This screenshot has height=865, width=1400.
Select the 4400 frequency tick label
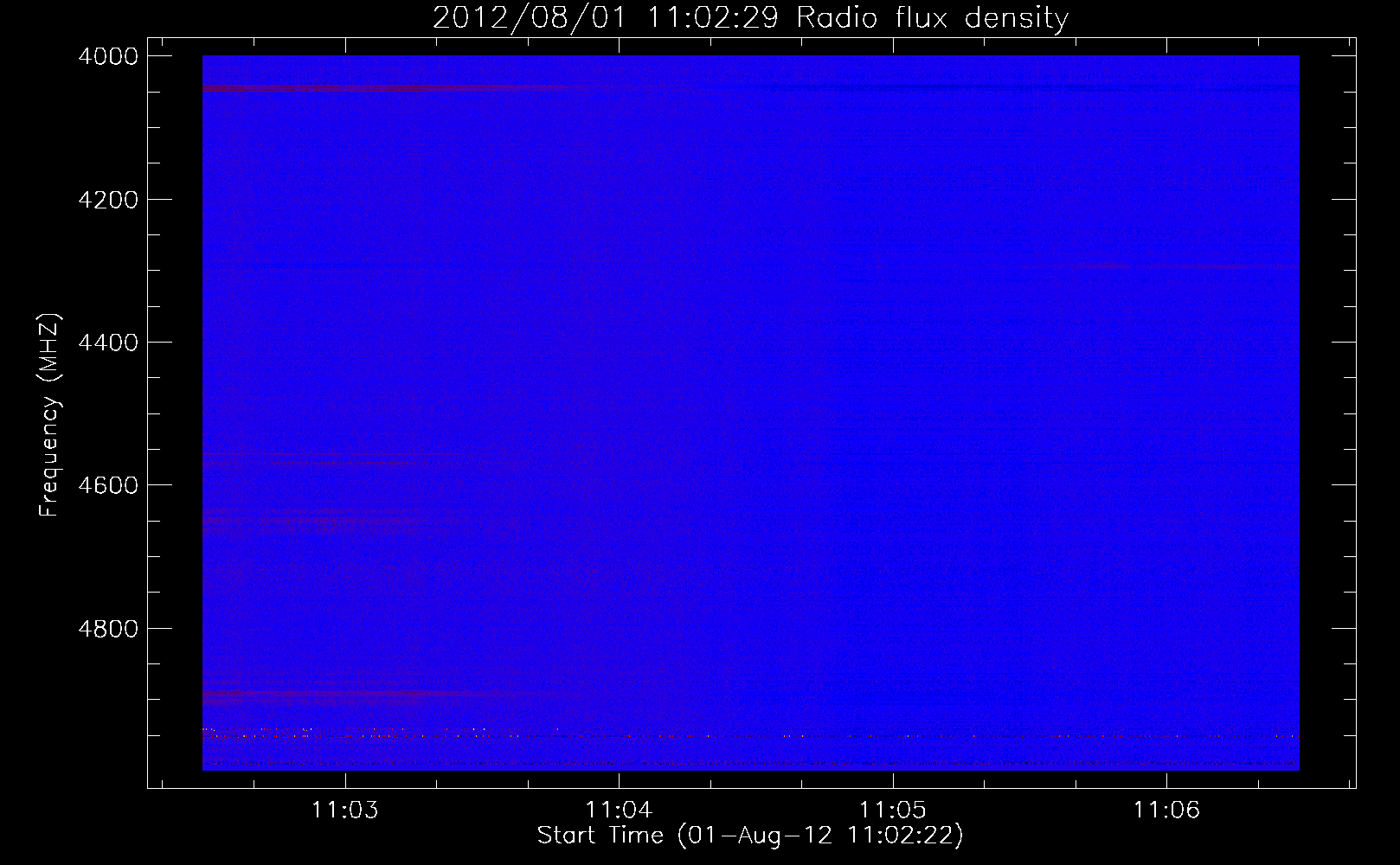click(108, 343)
